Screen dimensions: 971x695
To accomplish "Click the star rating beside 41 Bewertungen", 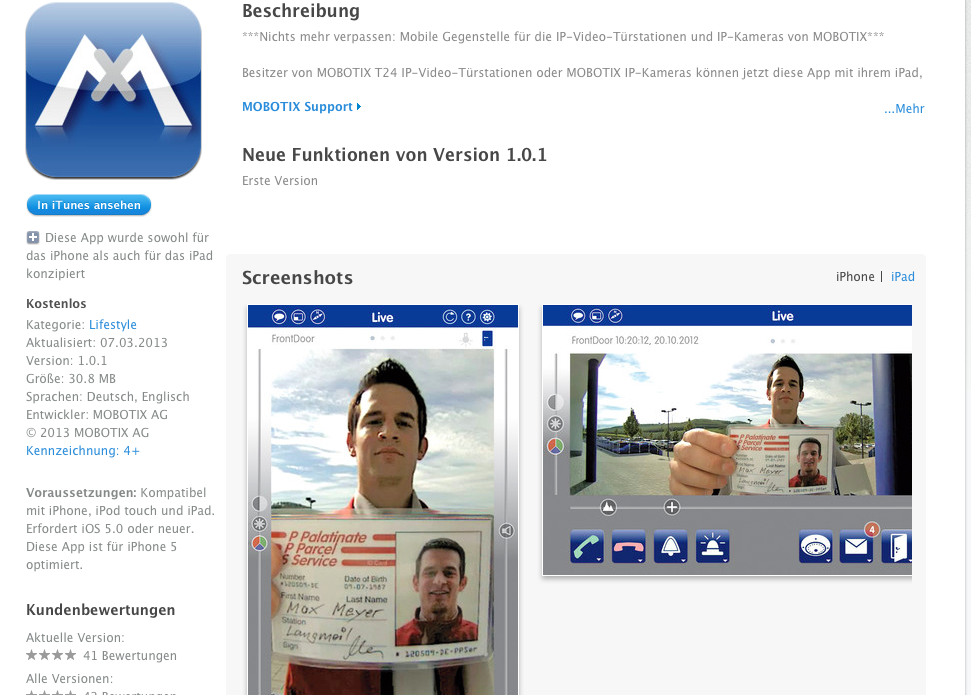I will 51,655.
